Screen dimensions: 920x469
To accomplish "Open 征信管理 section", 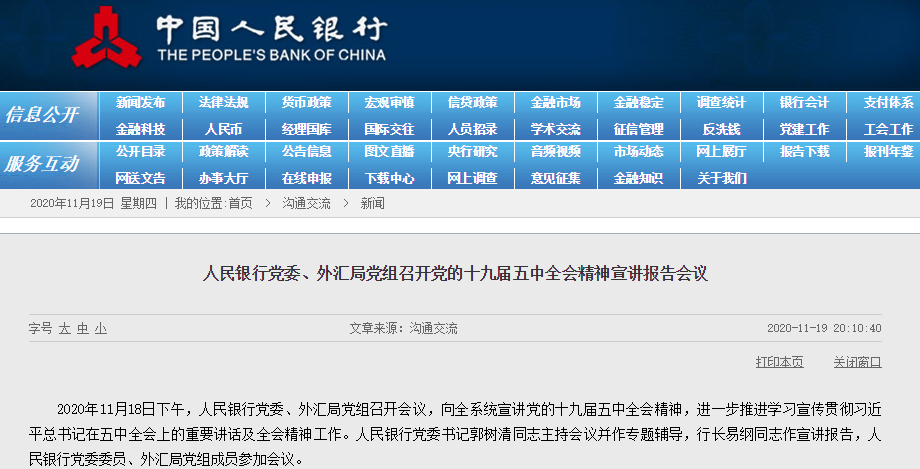I will (x=638, y=129).
